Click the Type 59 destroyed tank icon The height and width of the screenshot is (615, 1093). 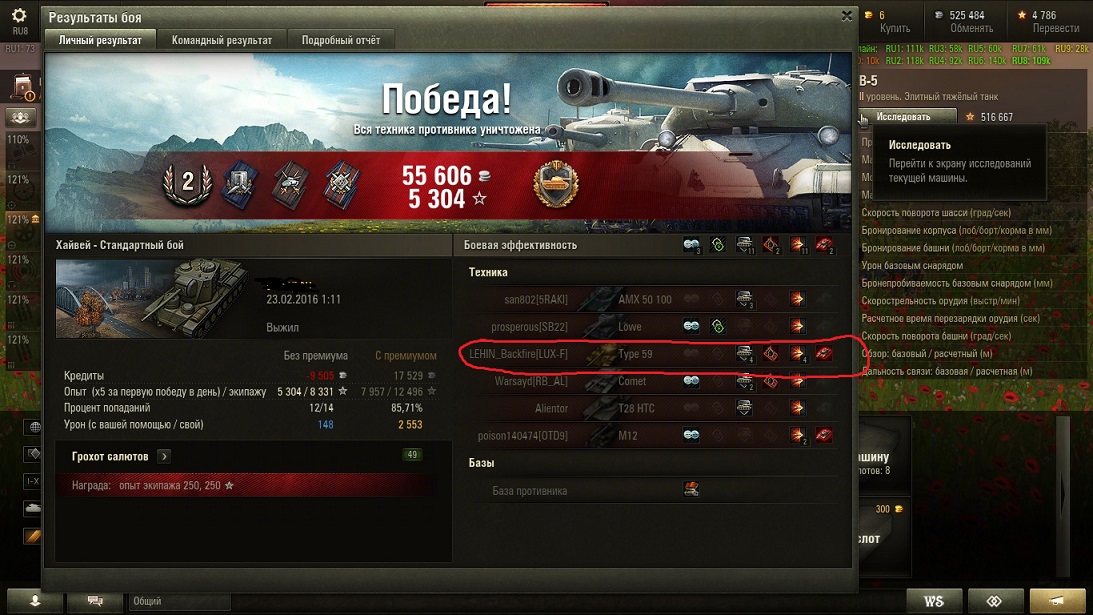coord(824,354)
